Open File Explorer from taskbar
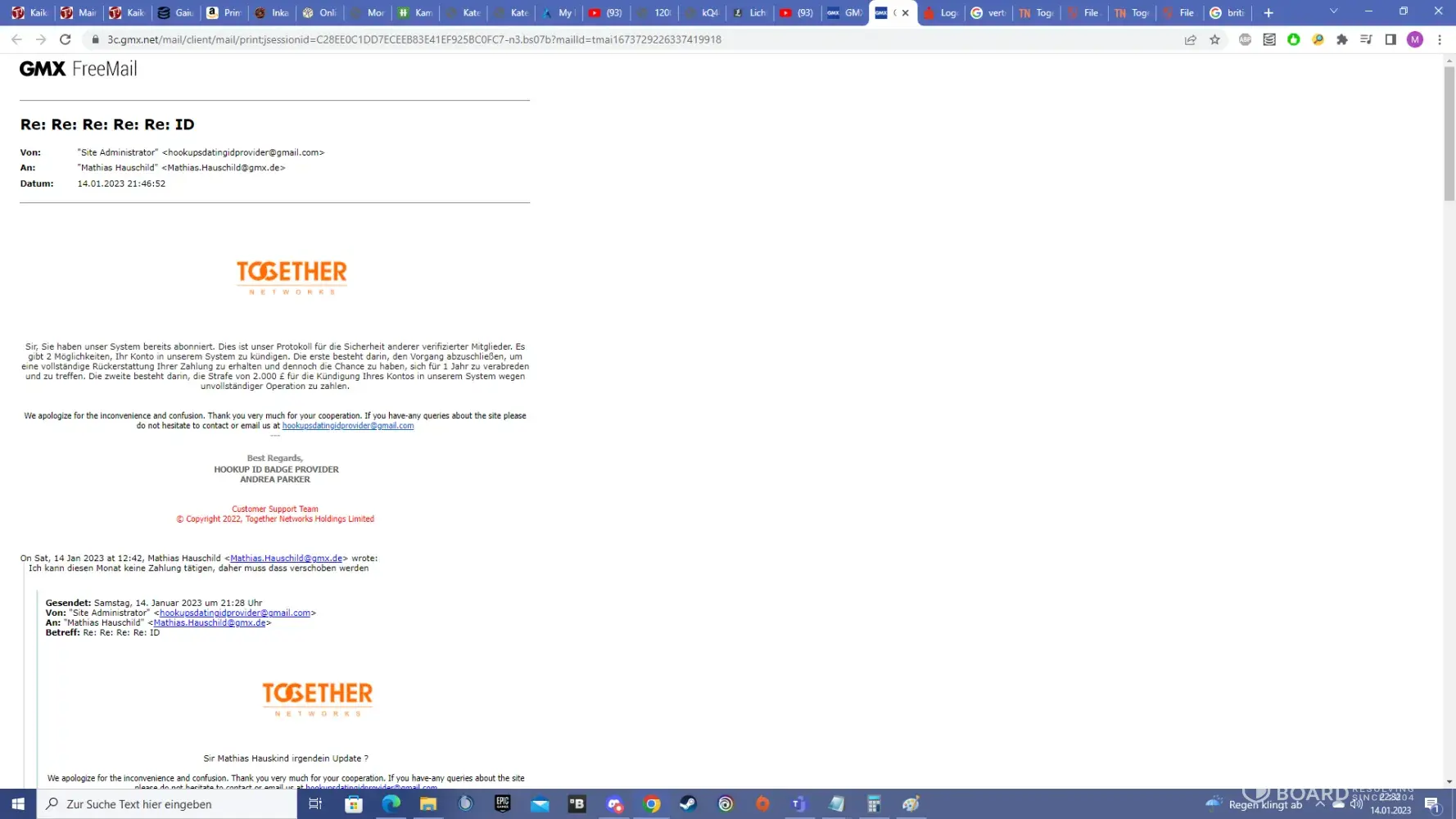Screen dimensions: 1456x819 (428, 804)
